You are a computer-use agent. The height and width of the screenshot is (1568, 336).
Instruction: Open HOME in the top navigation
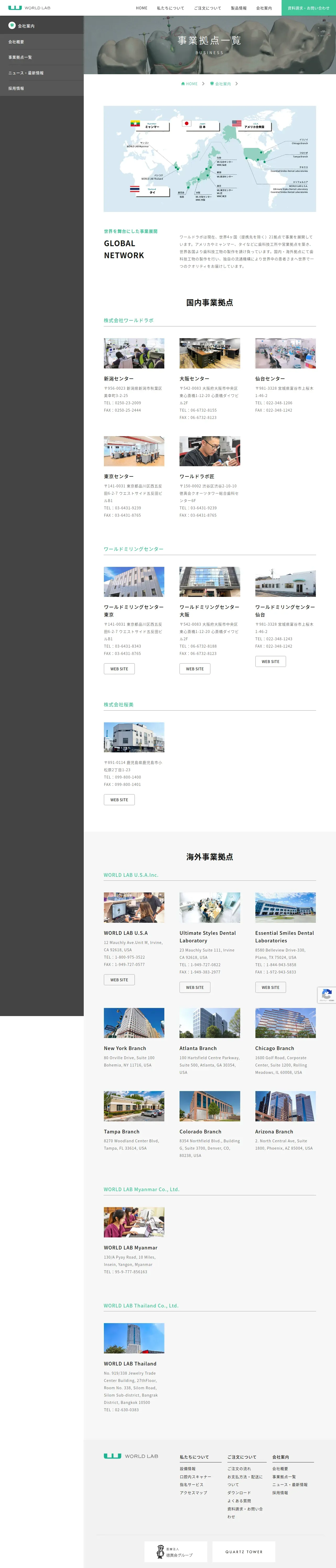point(142,8)
